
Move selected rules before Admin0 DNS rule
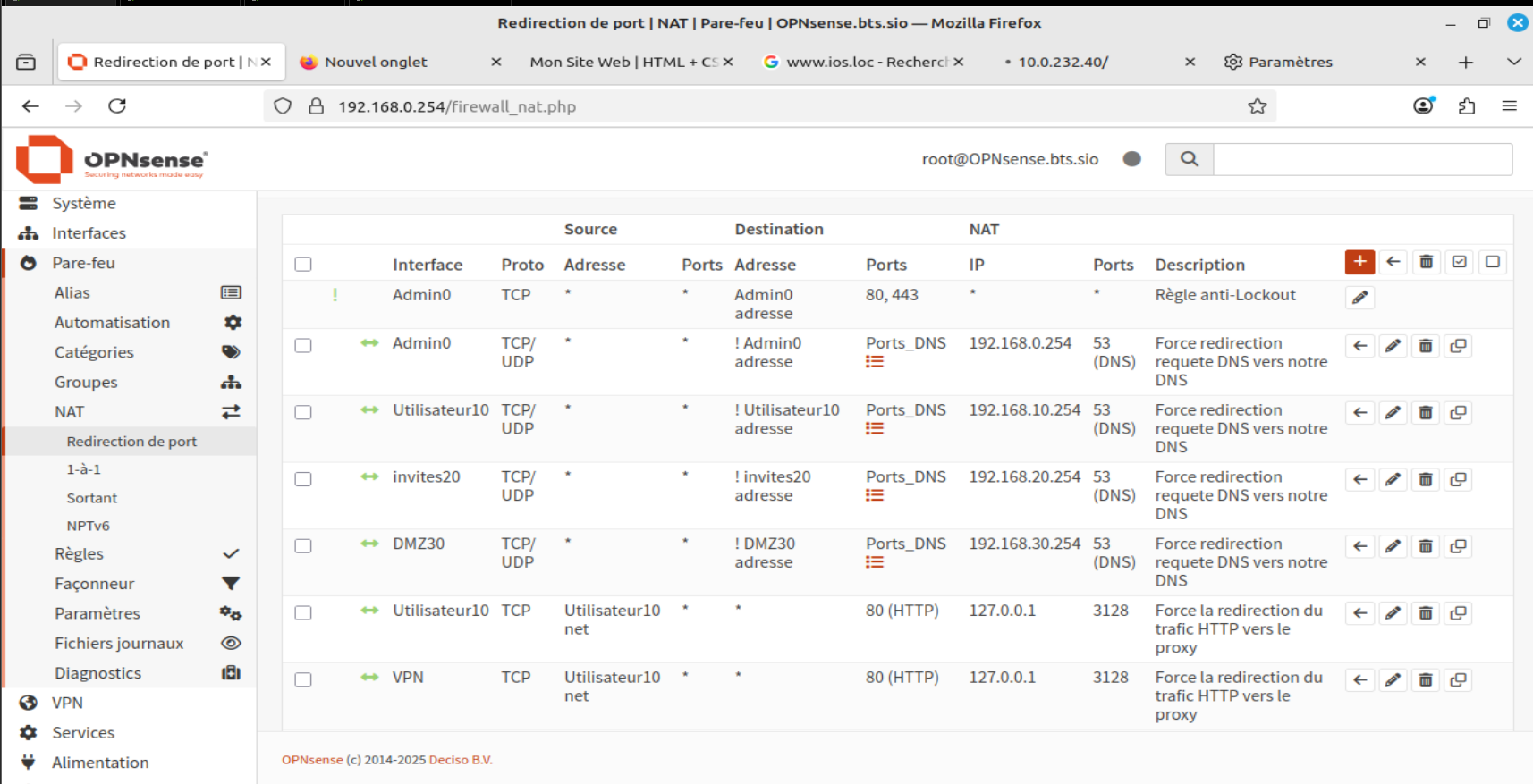(x=1359, y=346)
